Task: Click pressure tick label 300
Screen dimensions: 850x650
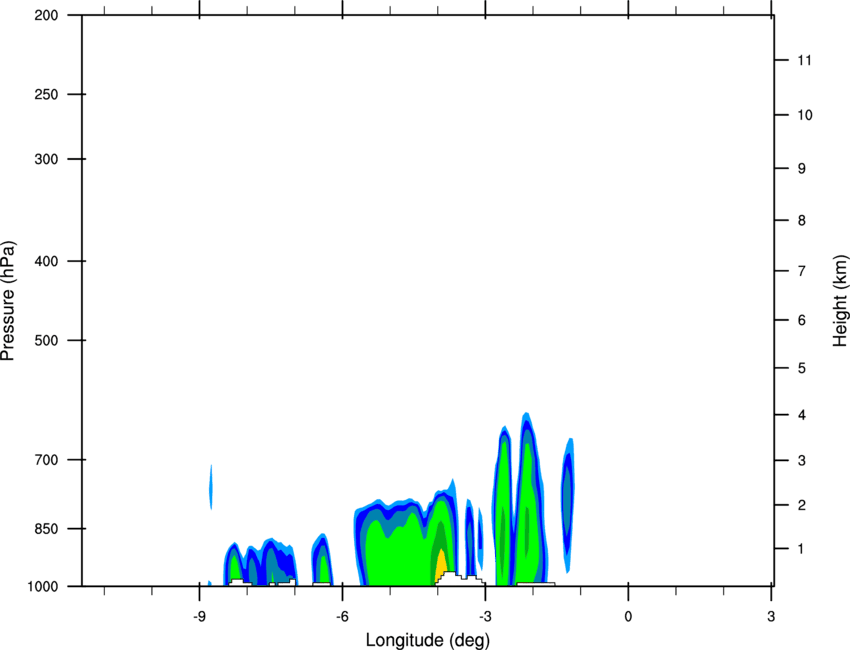Action: click(x=46, y=159)
